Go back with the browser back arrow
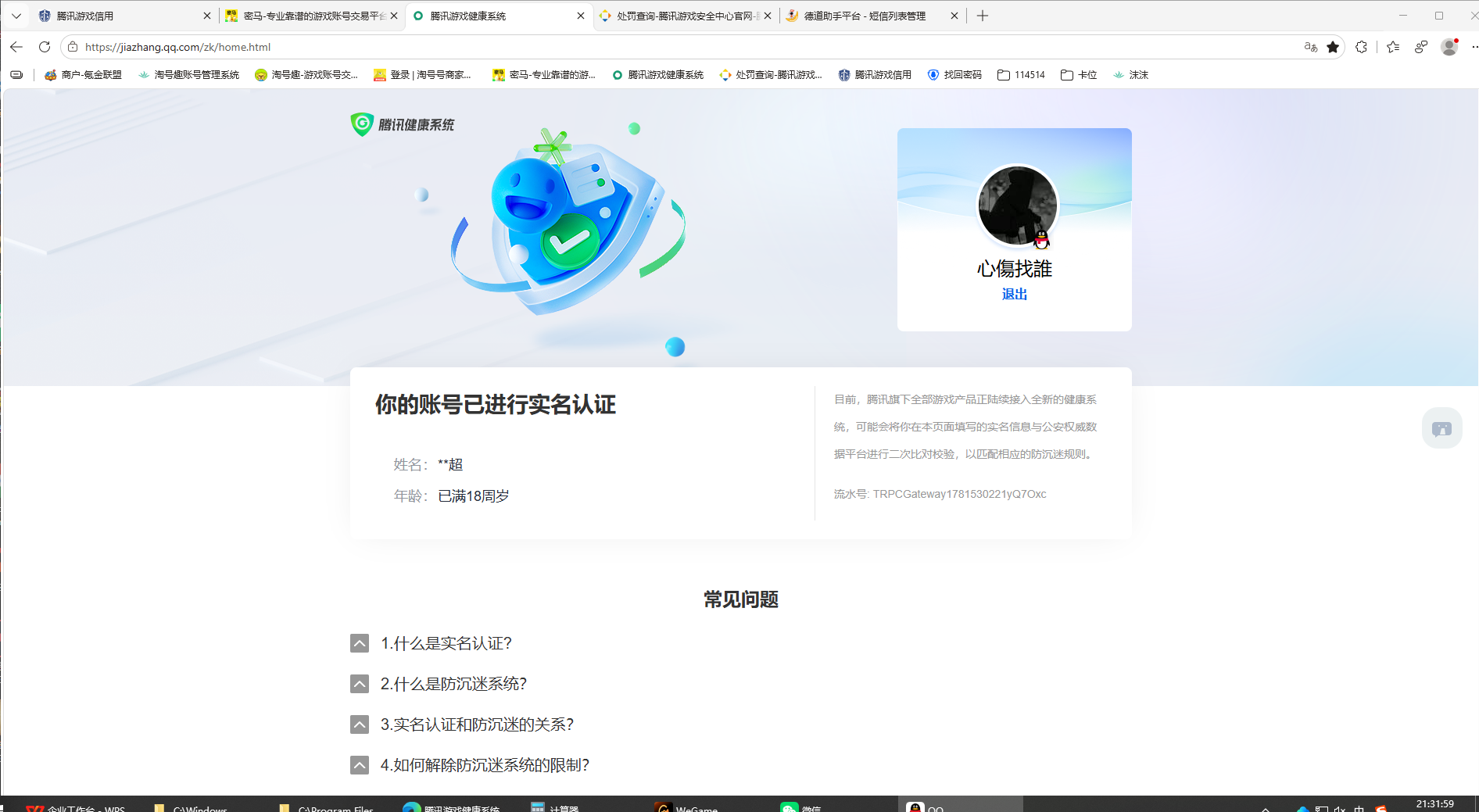This screenshot has height=812, width=1479. pos(16,47)
